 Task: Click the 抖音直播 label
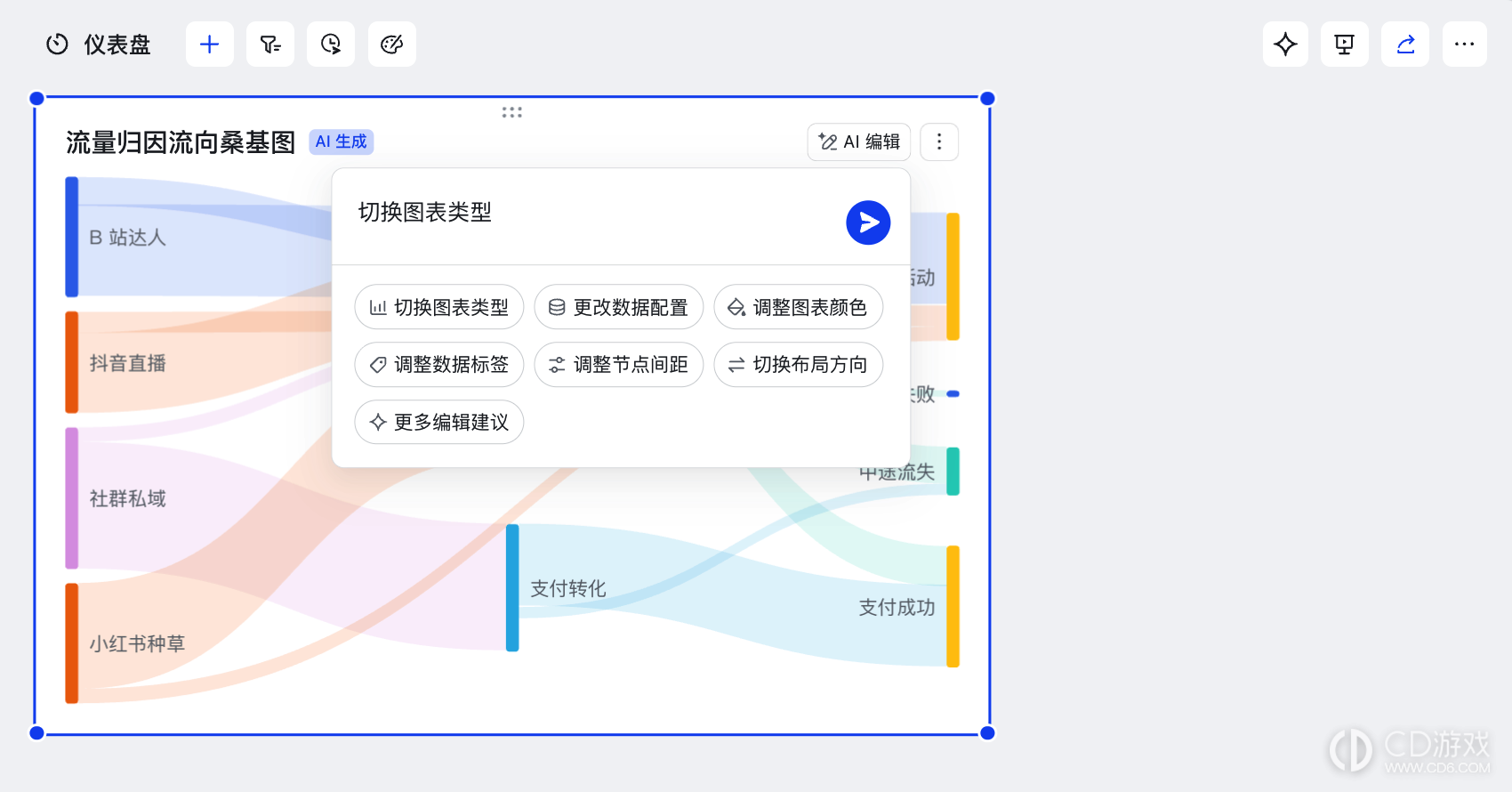coord(128,363)
